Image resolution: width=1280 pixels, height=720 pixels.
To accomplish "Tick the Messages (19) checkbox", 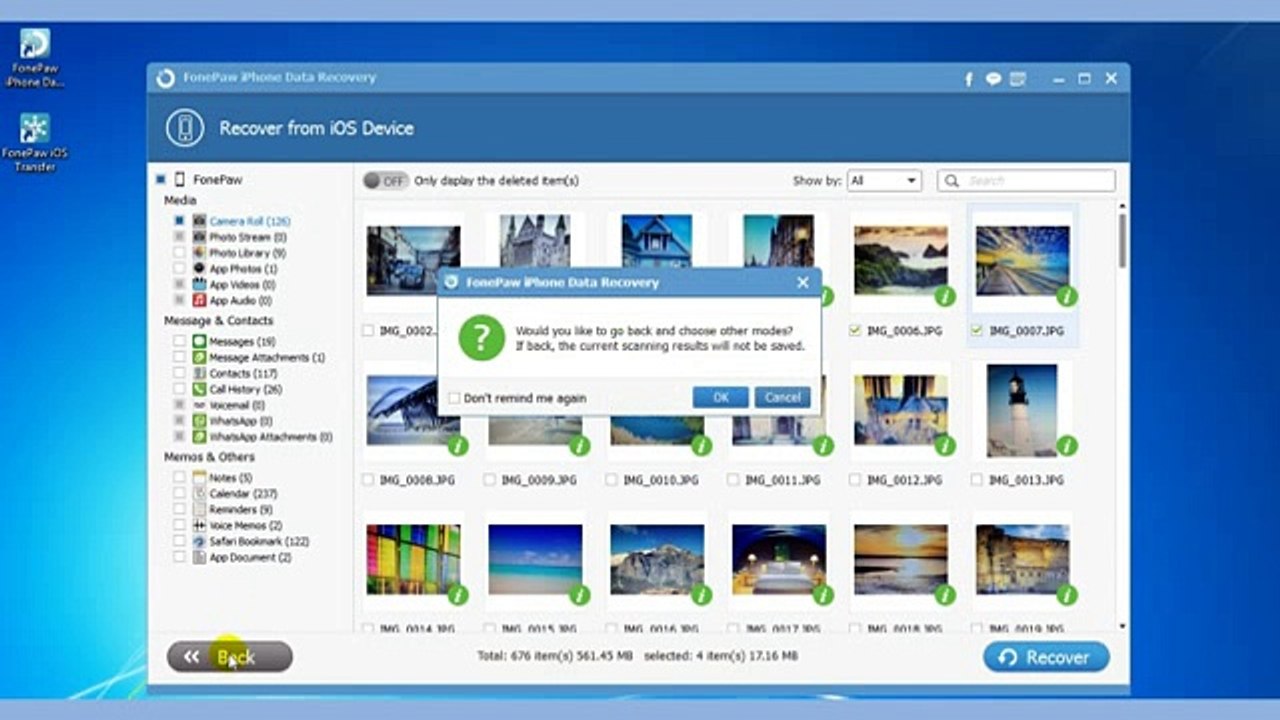I will [179, 342].
